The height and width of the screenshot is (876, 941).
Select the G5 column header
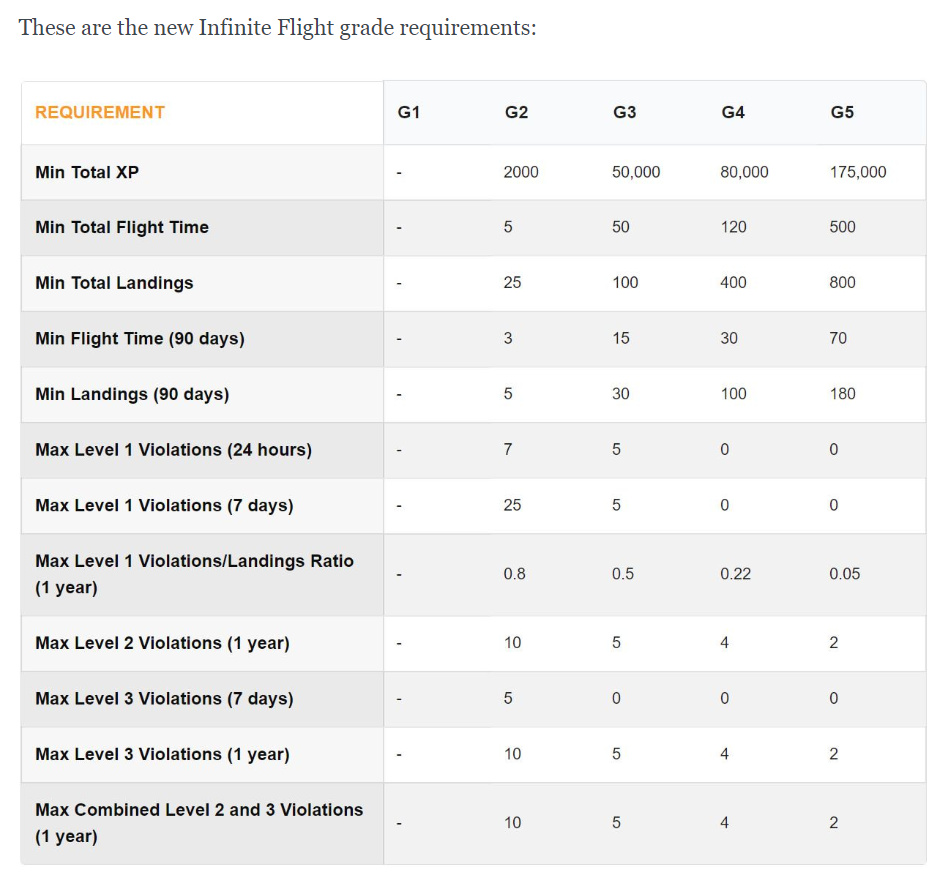842,112
